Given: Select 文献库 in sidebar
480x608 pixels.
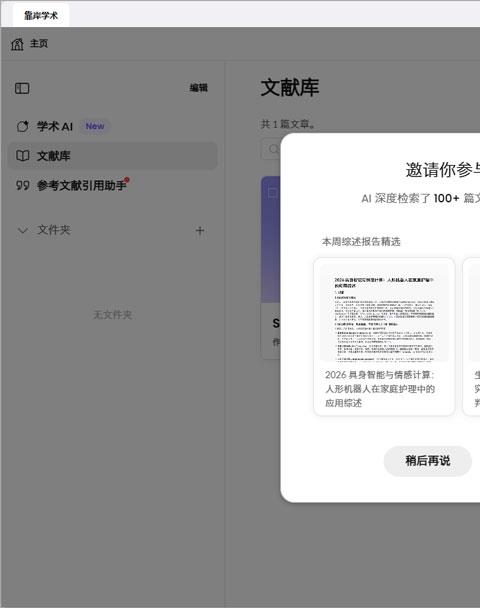Looking at the screenshot, I should click(x=112, y=155).
